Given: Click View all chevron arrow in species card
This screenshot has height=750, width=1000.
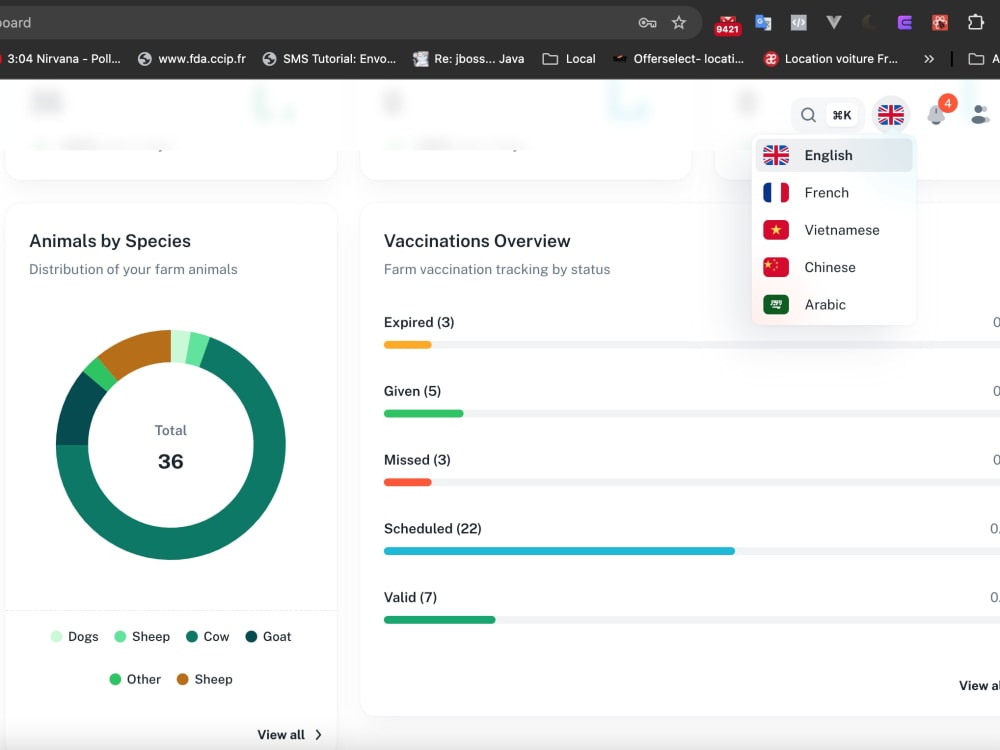Looking at the screenshot, I should [318, 735].
